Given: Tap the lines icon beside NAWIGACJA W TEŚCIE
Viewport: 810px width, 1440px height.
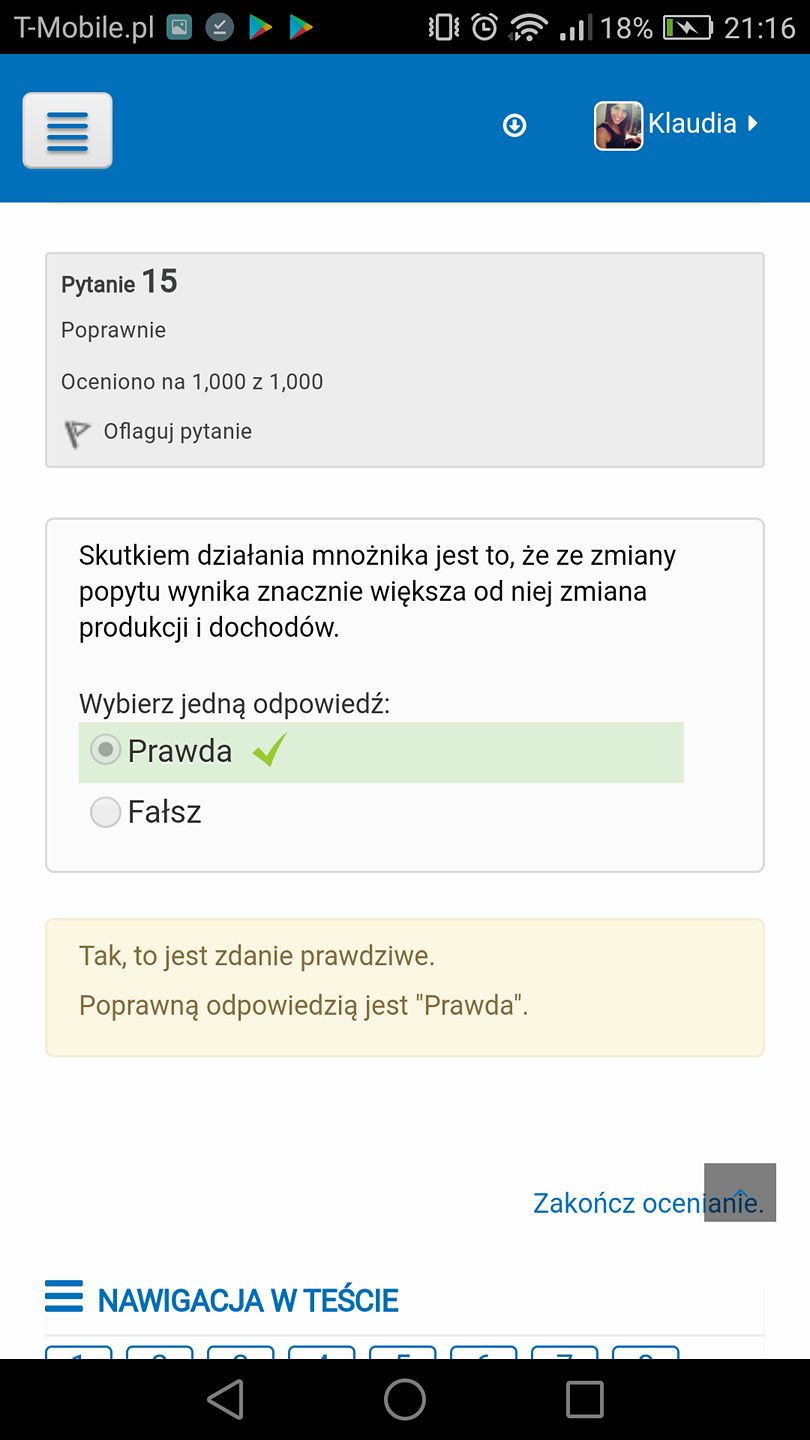Looking at the screenshot, I should [x=64, y=1297].
